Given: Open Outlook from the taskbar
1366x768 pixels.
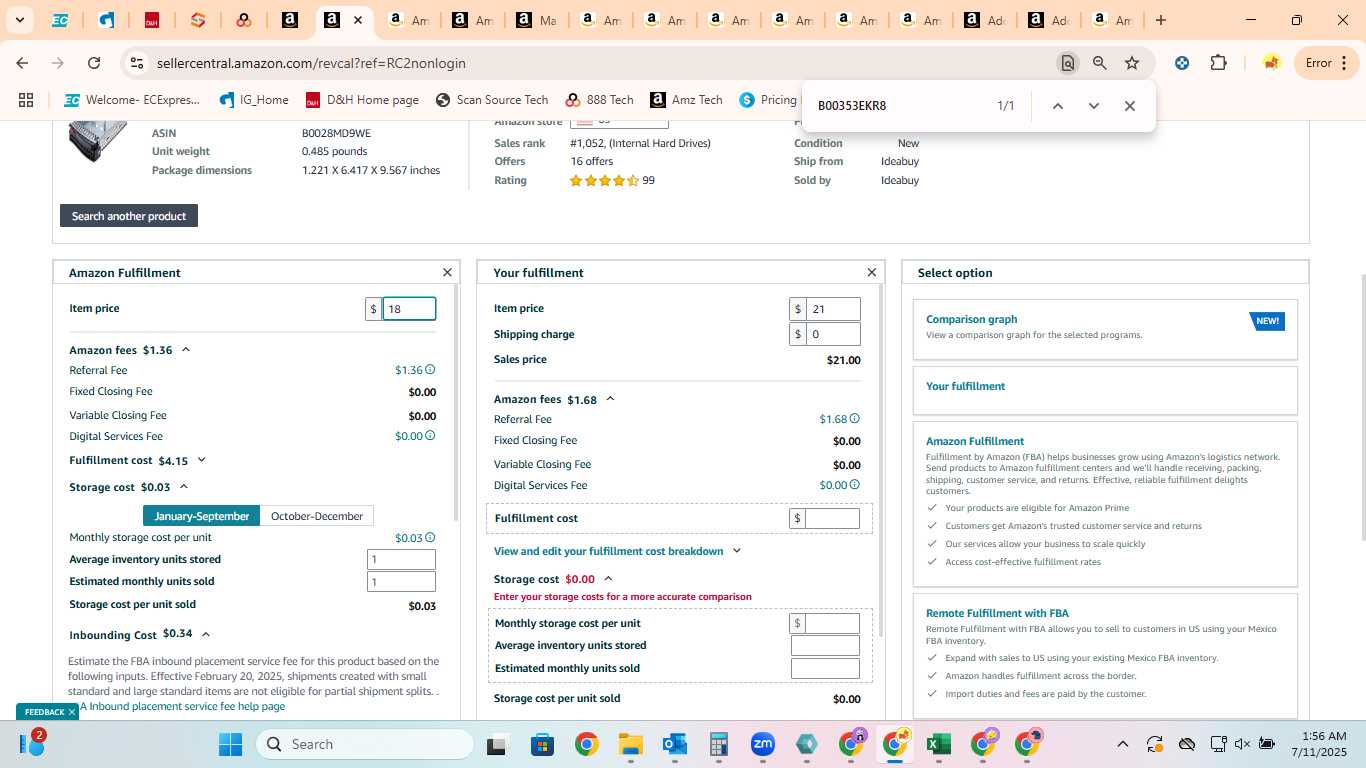Looking at the screenshot, I should tap(674, 744).
